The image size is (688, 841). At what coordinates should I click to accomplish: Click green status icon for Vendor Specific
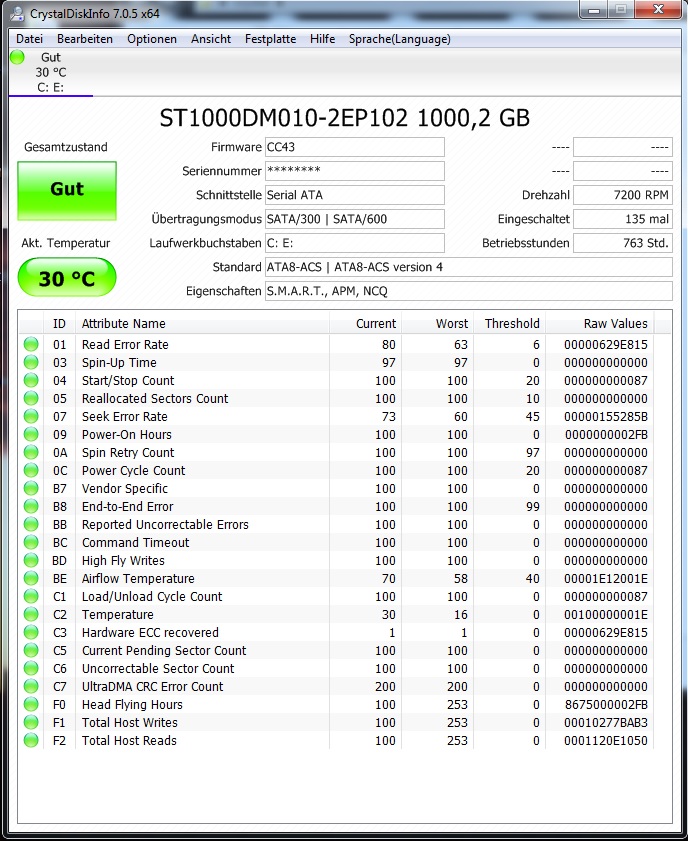[31, 489]
